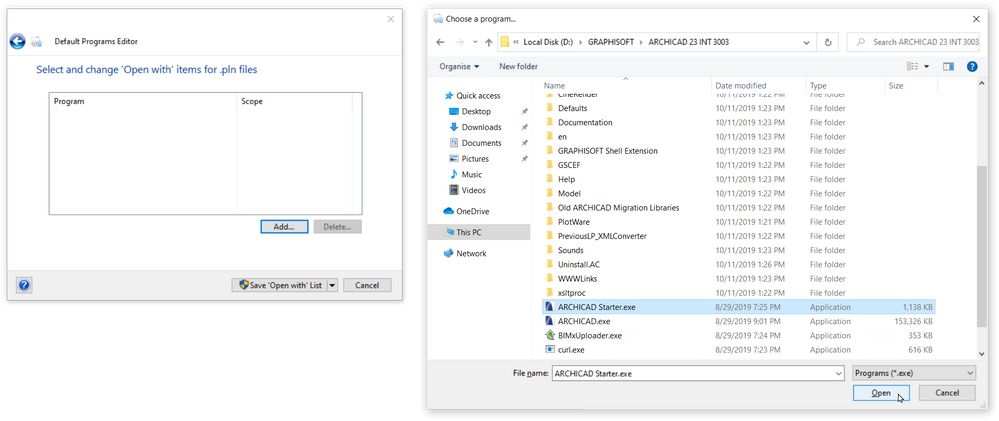Click the Add... button

284,227
